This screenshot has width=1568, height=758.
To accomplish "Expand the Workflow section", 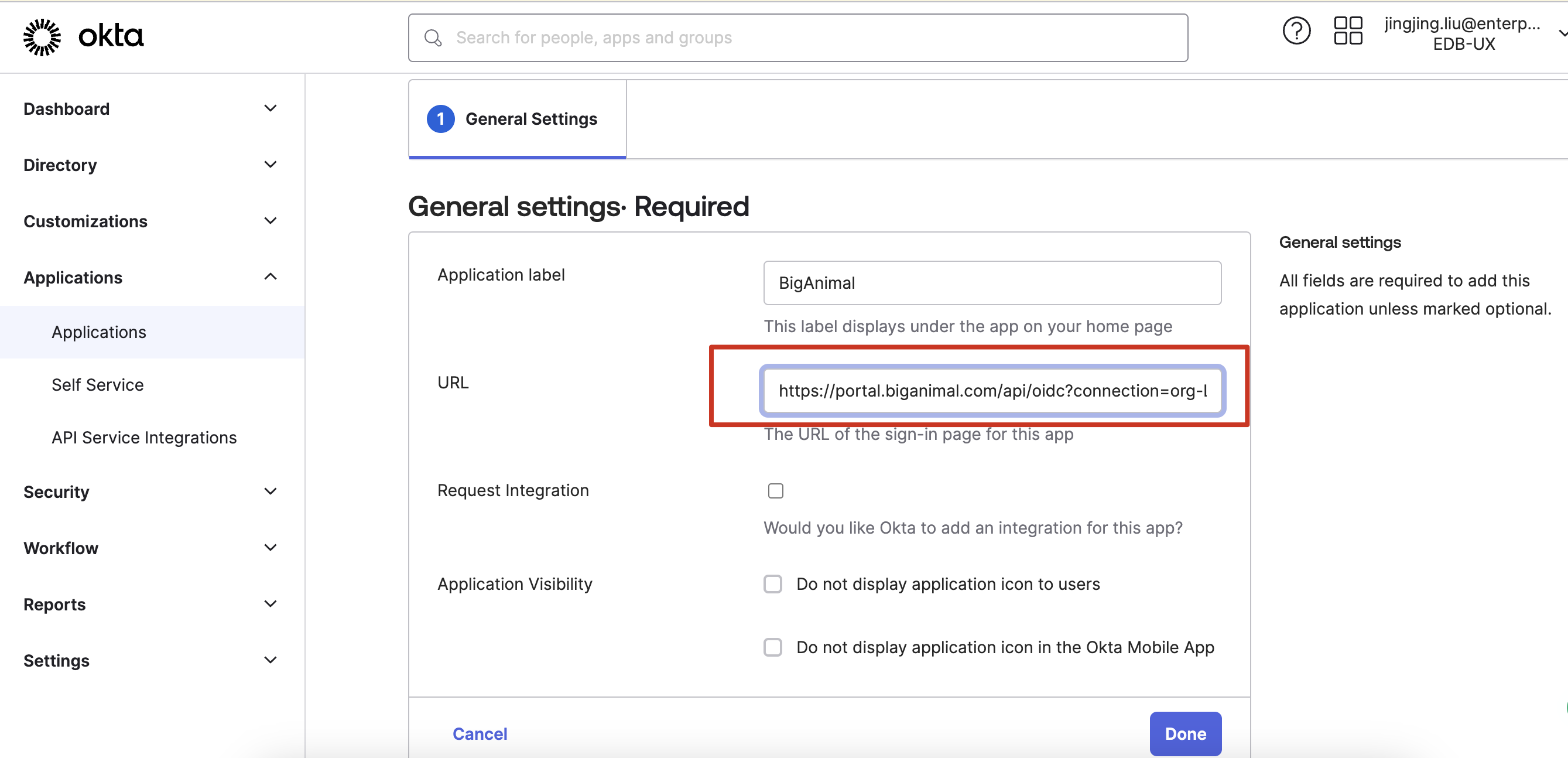I will [x=151, y=548].
